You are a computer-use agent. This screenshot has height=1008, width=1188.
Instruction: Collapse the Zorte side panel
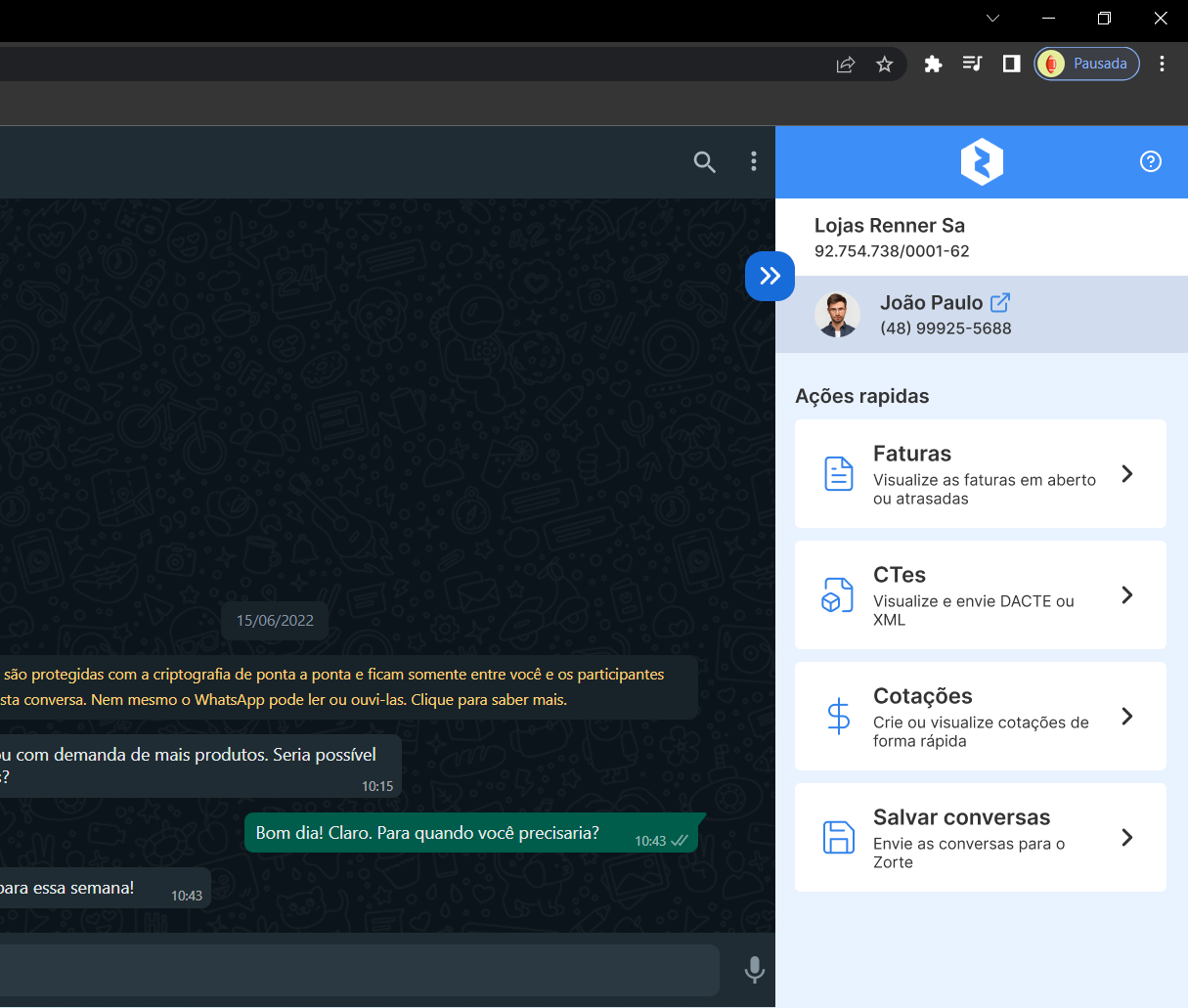pos(770,276)
